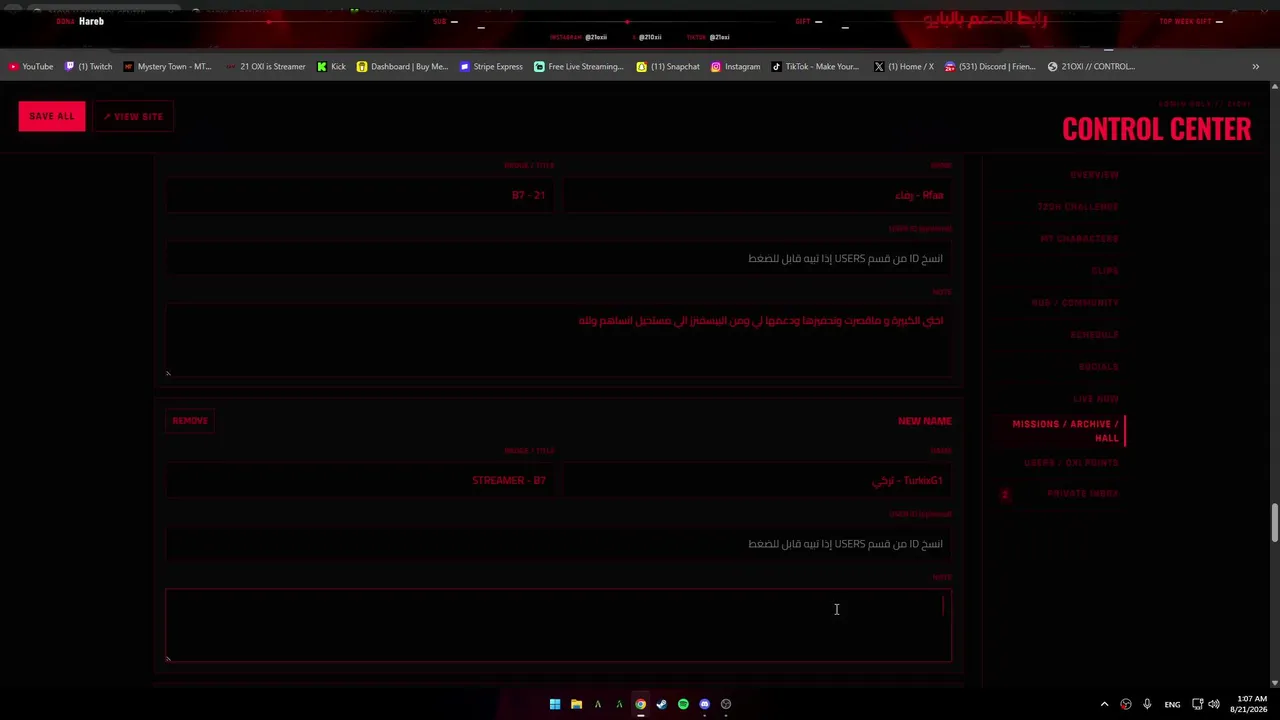The height and width of the screenshot is (720, 1280).
Task: Click the REMOVE button on TurkoG1 entry
Action: (190, 421)
